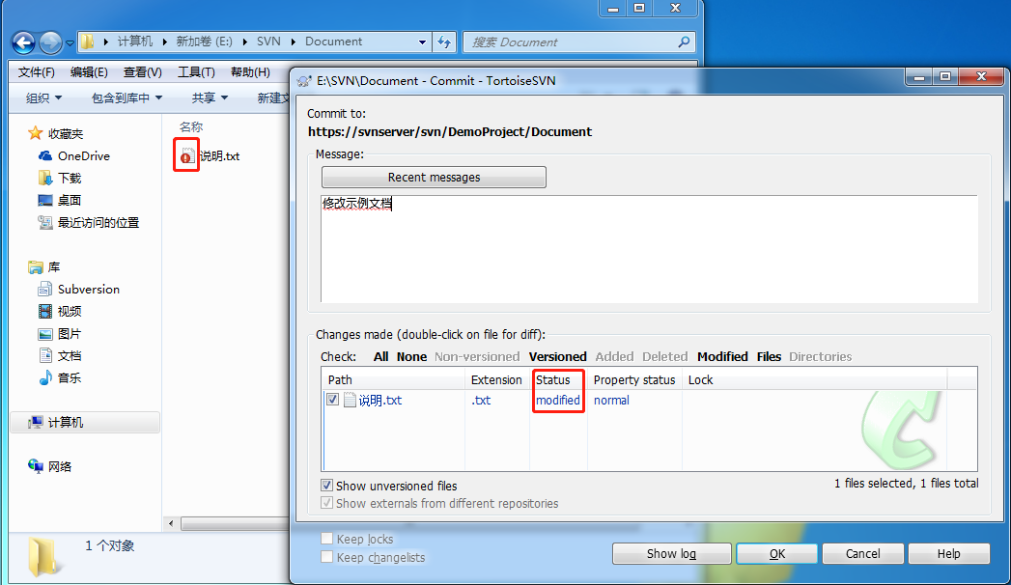Toggle Show externals from different repositories
The image size is (1011, 585).
pos(327,503)
